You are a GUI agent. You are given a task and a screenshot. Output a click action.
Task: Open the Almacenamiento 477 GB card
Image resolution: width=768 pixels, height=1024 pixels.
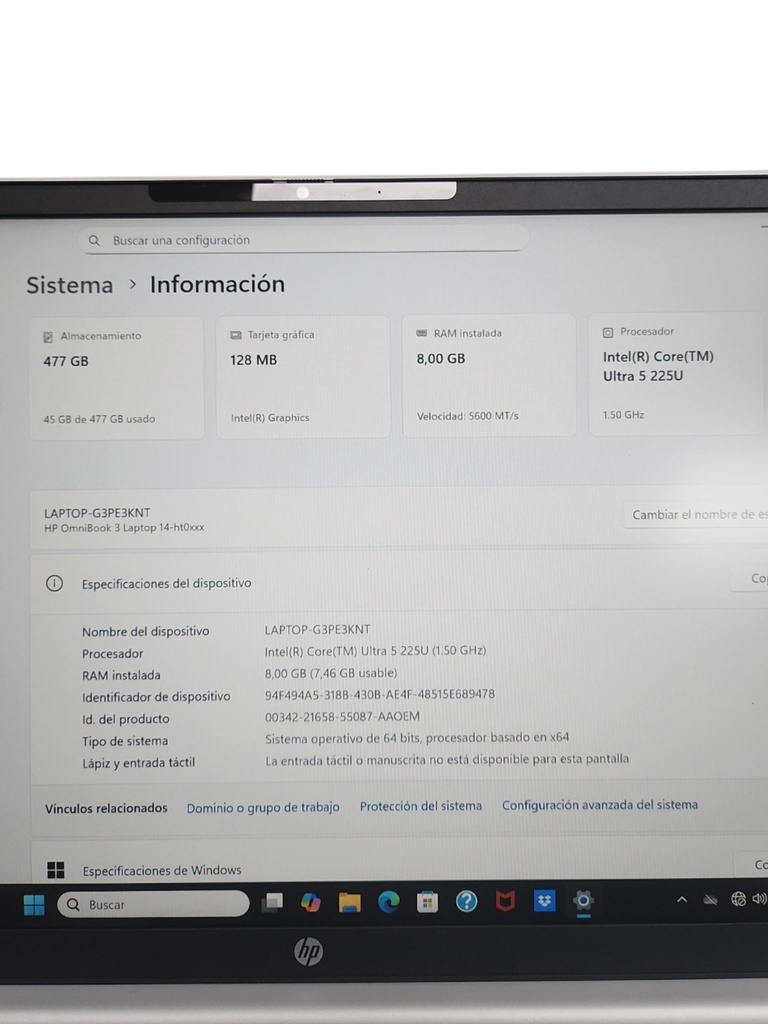tap(116, 377)
